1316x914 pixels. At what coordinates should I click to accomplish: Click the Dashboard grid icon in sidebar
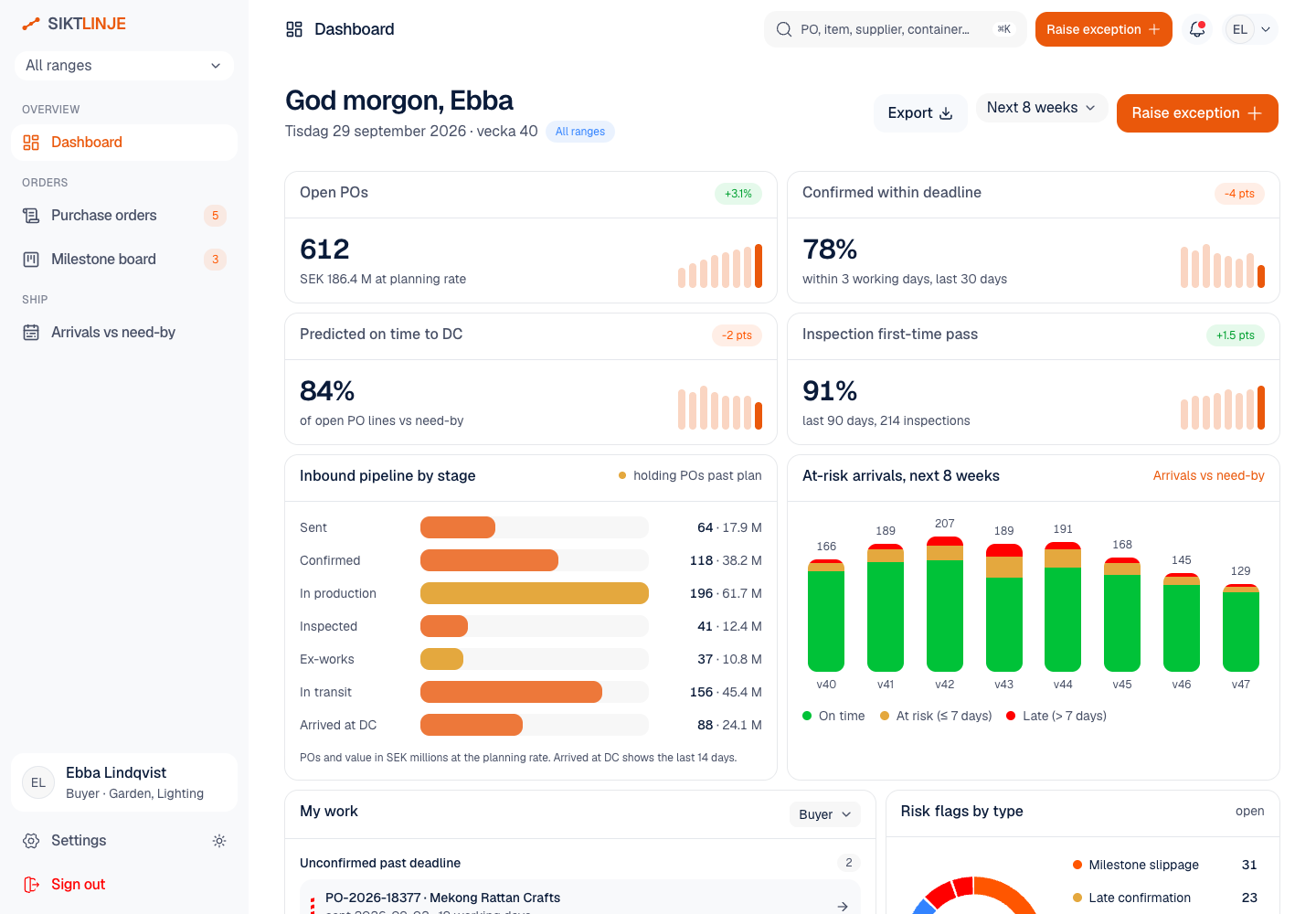click(31, 143)
